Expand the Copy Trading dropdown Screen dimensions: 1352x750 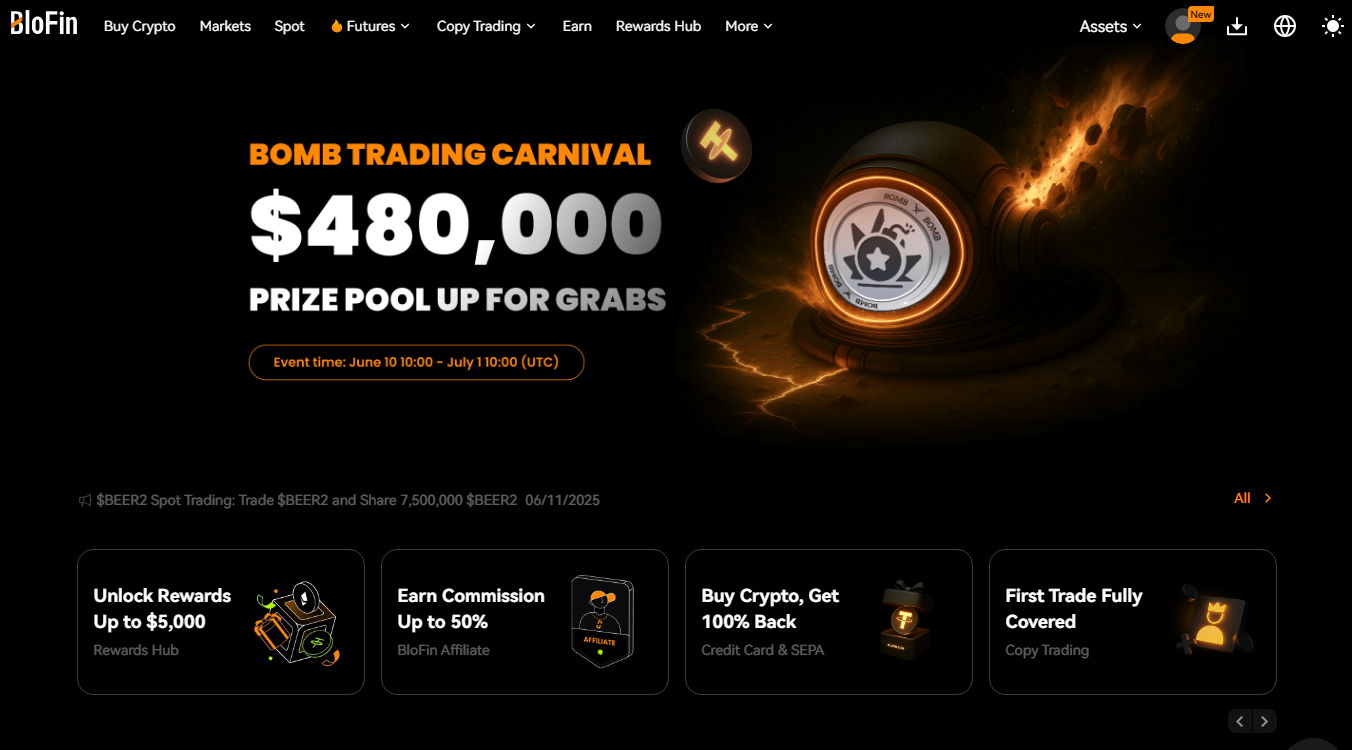tap(486, 26)
